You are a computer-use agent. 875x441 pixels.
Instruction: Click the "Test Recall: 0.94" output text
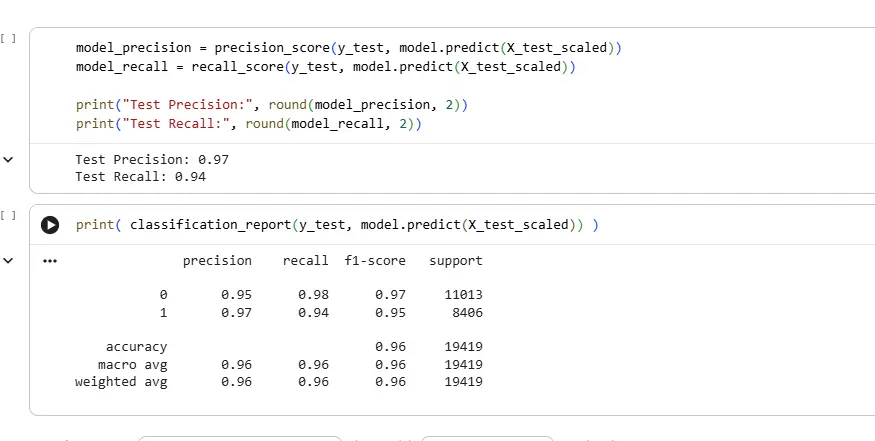(x=140, y=177)
